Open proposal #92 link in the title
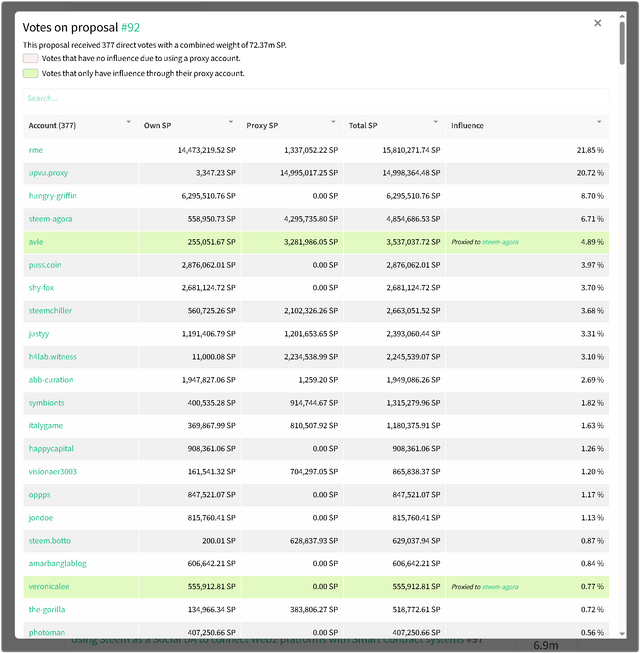 coord(130,27)
